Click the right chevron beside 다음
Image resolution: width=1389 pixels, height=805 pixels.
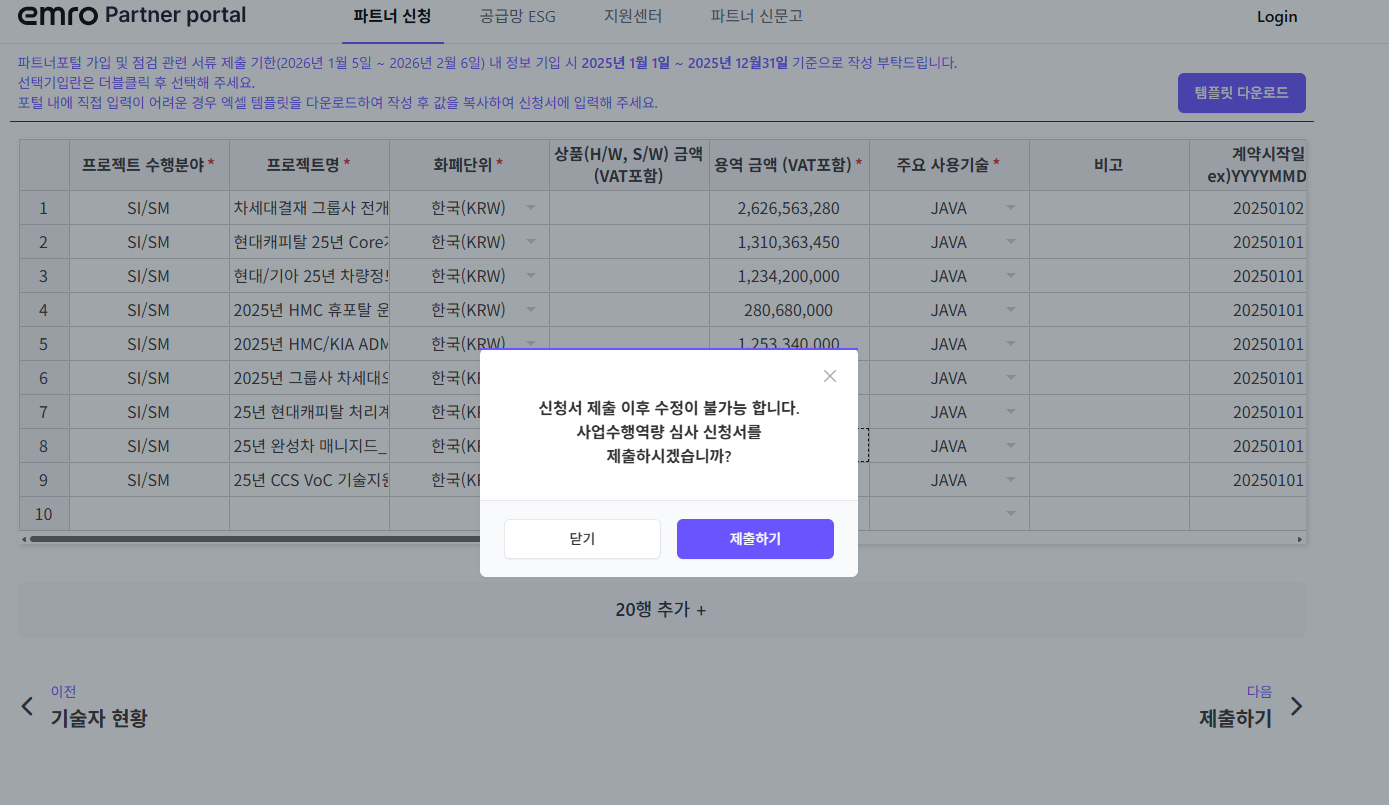tap(1297, 705)
